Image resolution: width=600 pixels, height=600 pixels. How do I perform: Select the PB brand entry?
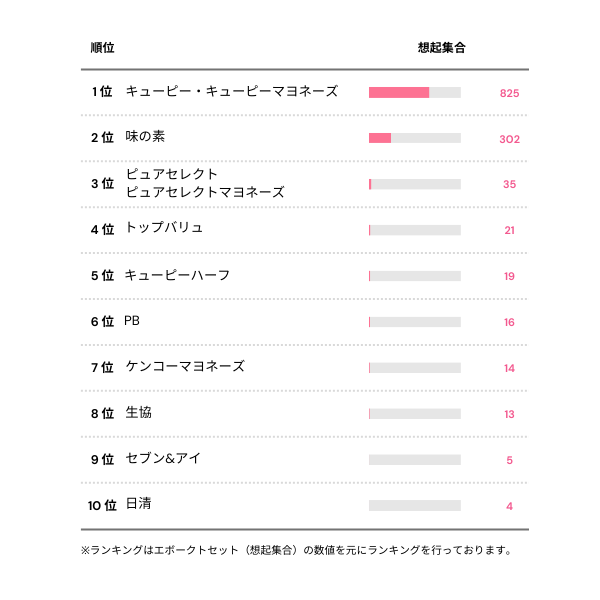point(133,321)
